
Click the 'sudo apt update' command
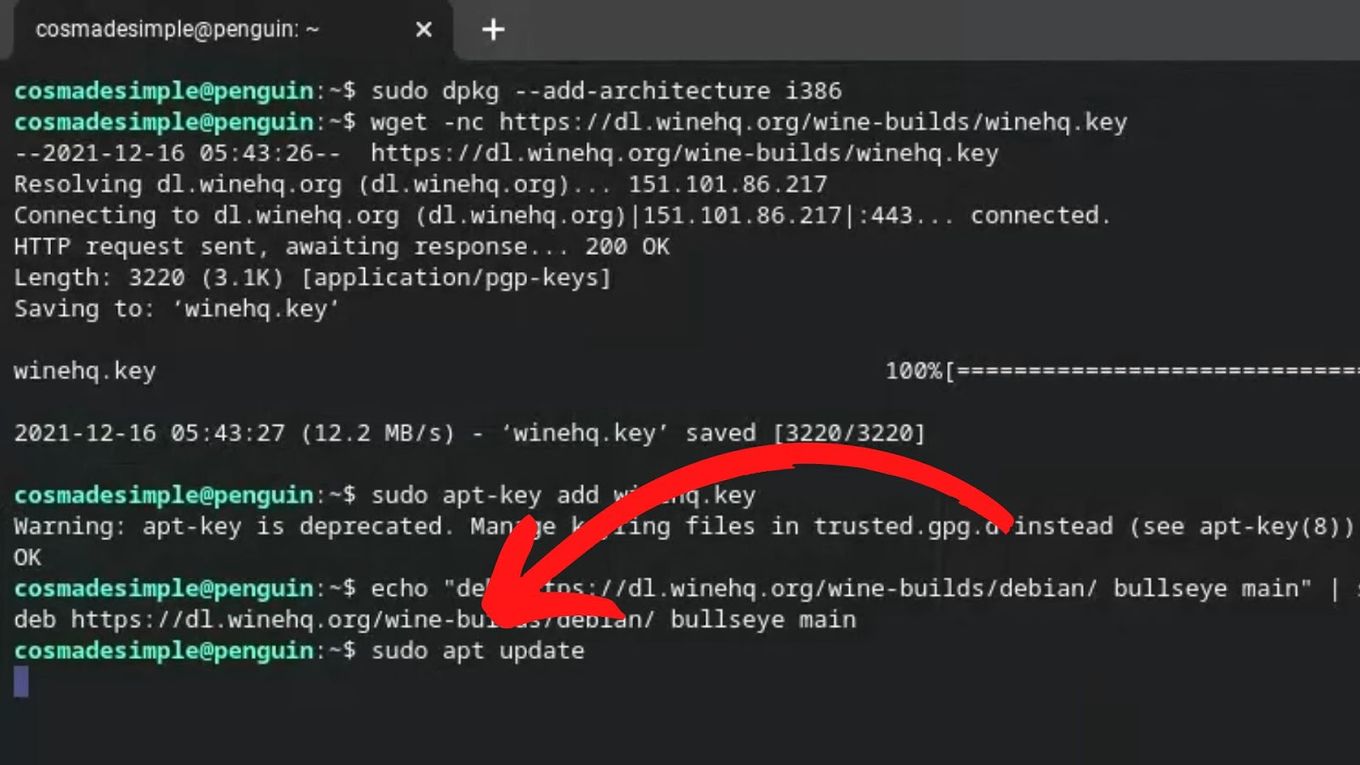478,651
